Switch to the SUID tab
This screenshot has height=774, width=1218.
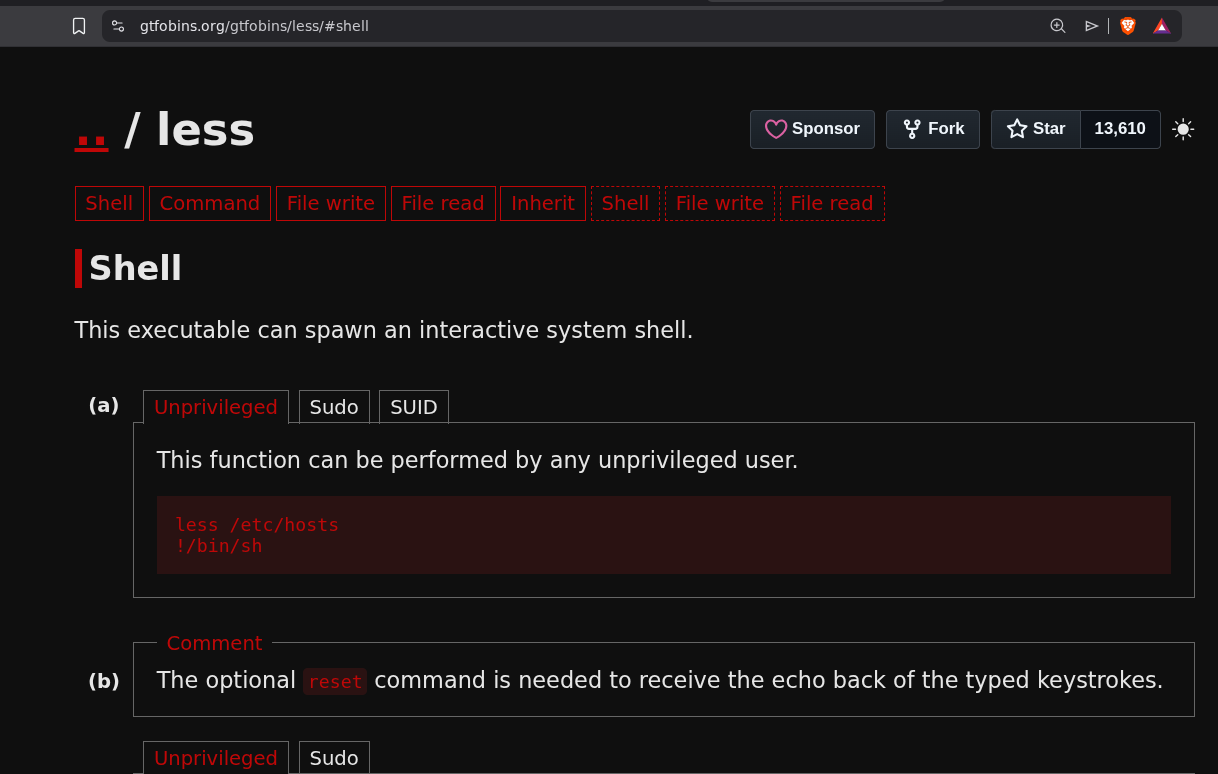(x=414, y=407)
